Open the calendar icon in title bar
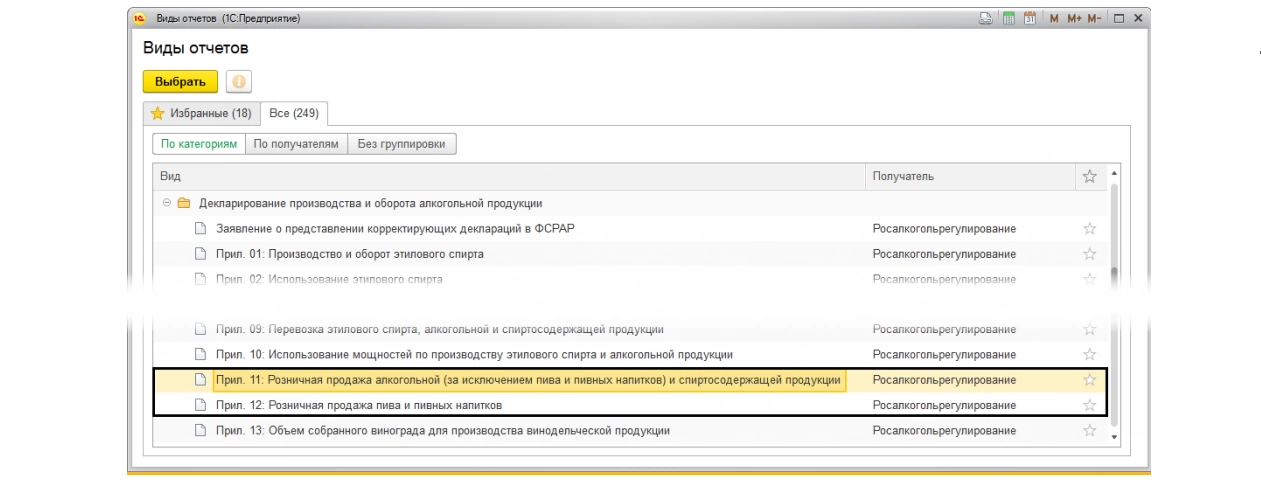 1029,18
